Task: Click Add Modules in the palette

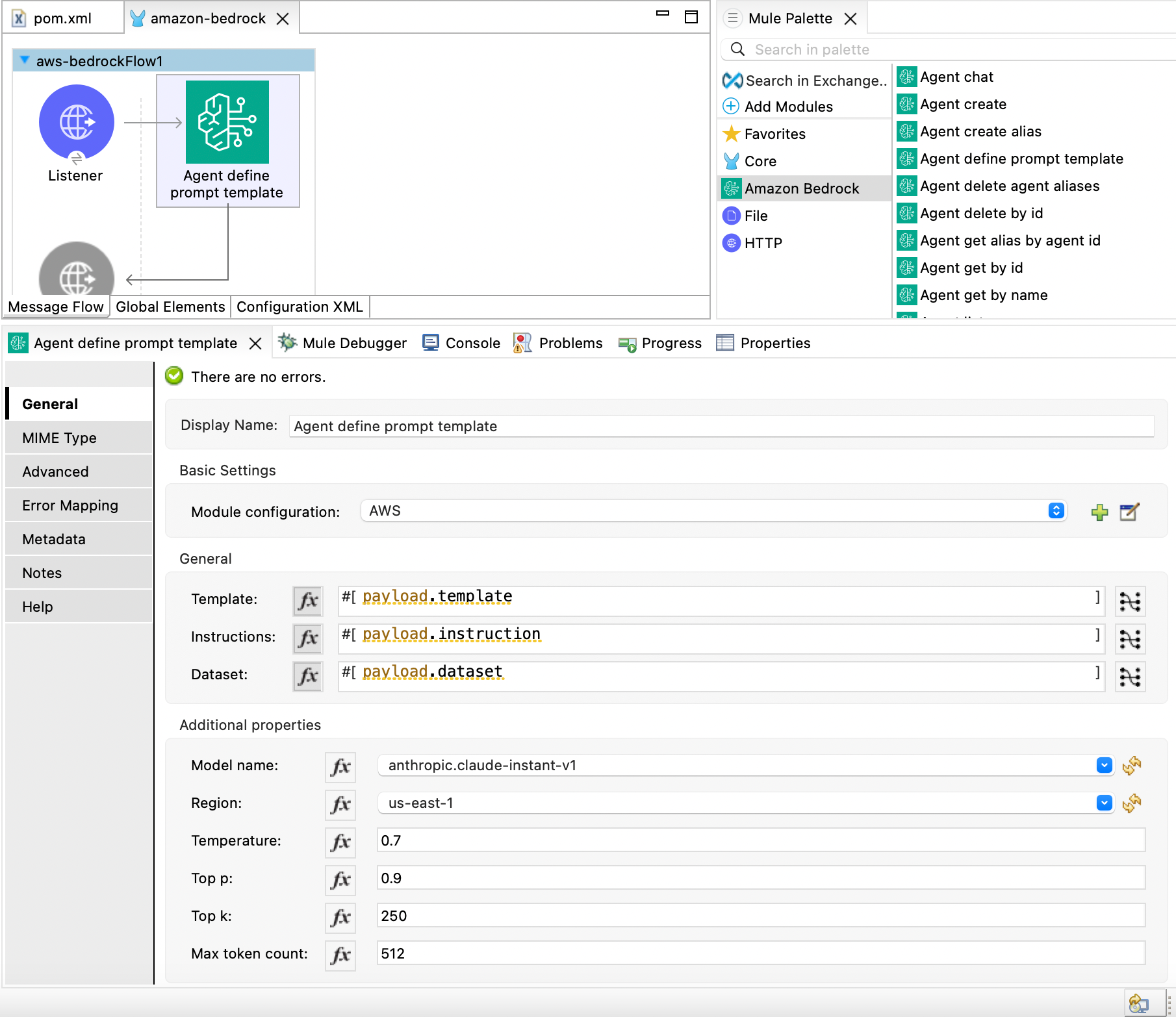Action: click(778, 107)
